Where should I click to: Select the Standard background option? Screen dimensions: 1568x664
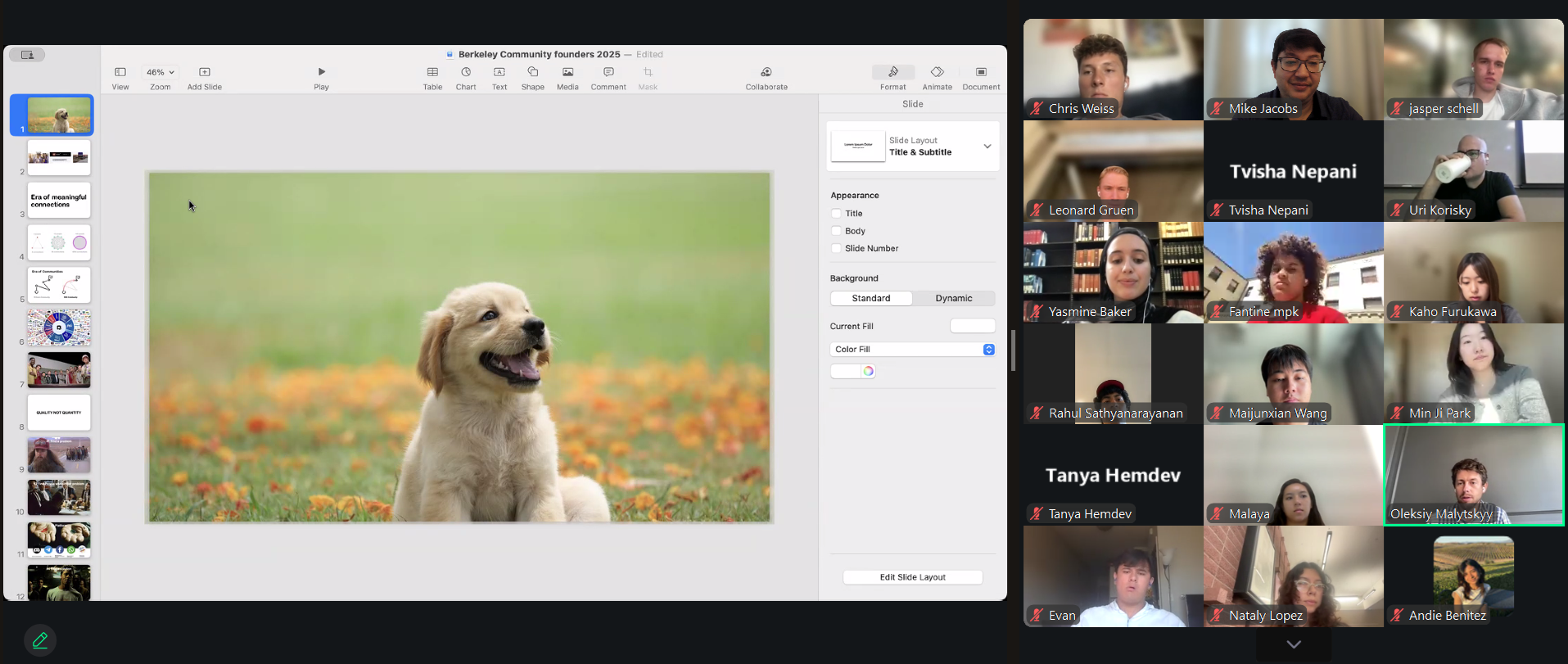pyautogui.click(x=871, y=298)
